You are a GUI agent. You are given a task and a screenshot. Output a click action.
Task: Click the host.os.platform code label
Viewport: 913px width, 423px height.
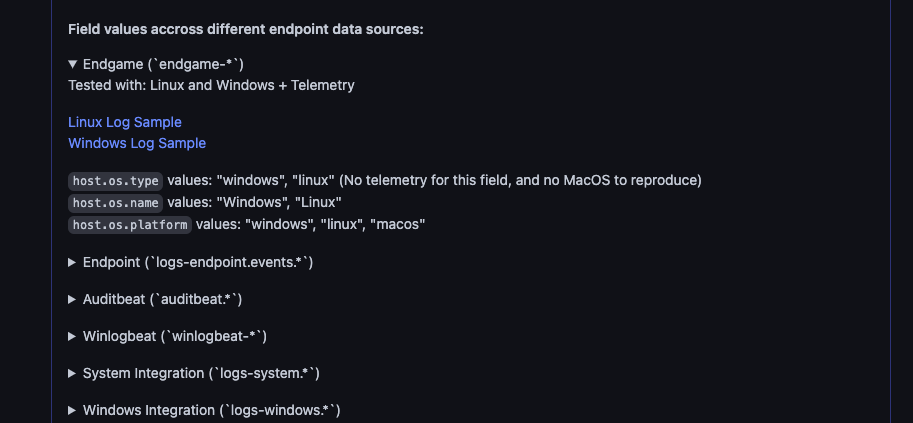click(129, 225)
